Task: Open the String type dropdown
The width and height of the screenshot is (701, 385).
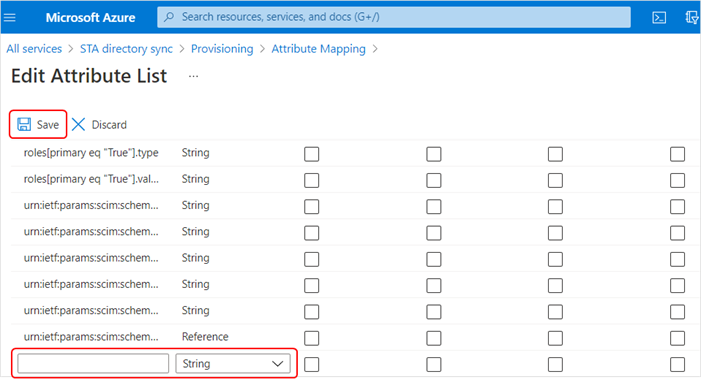Action: coord(233,364)
